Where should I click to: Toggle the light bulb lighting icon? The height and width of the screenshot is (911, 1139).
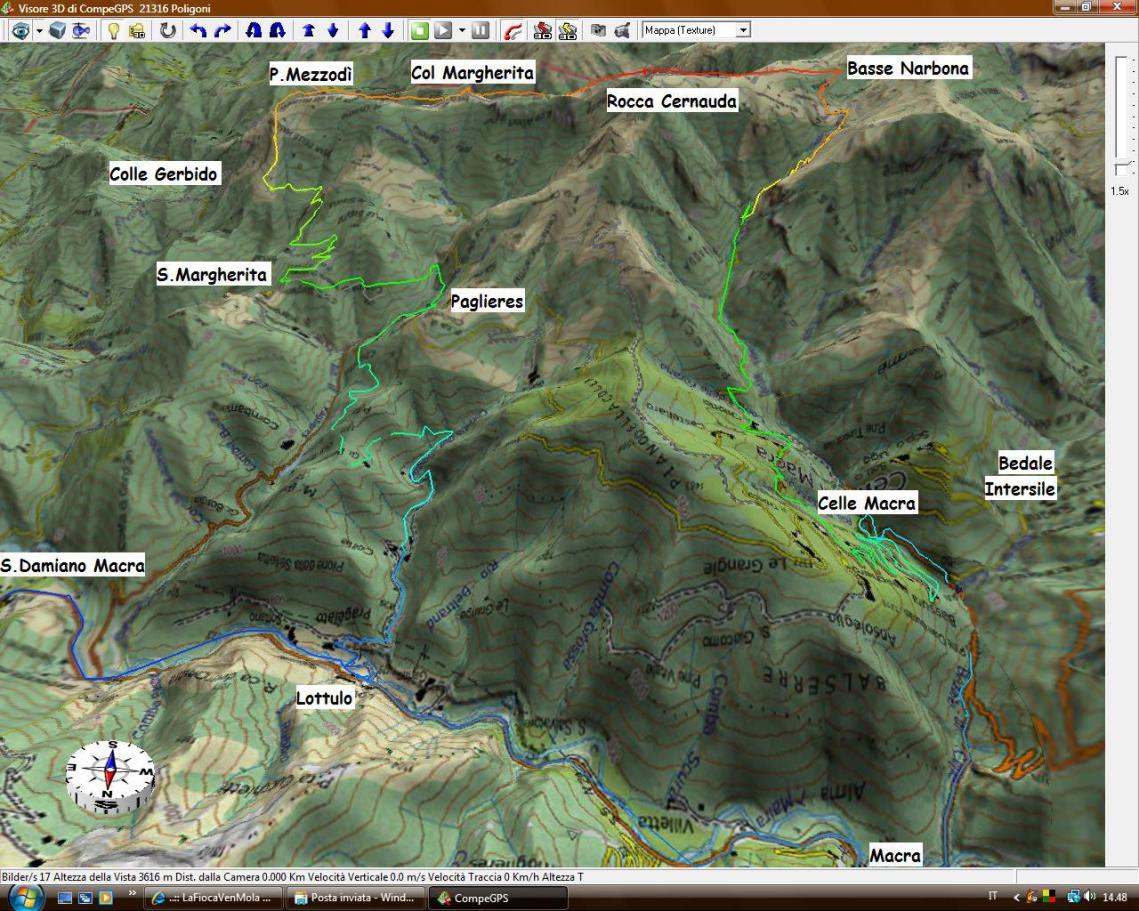click(113, 31)
